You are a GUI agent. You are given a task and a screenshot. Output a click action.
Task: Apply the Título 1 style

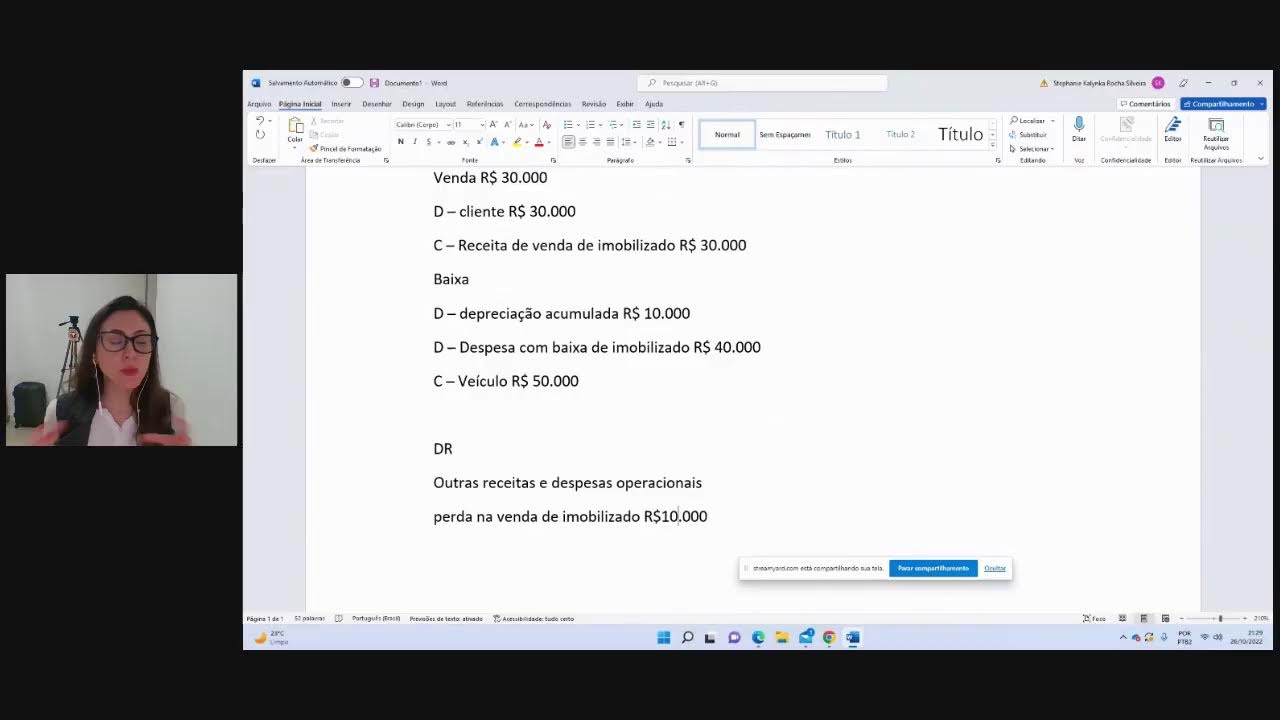842,134
